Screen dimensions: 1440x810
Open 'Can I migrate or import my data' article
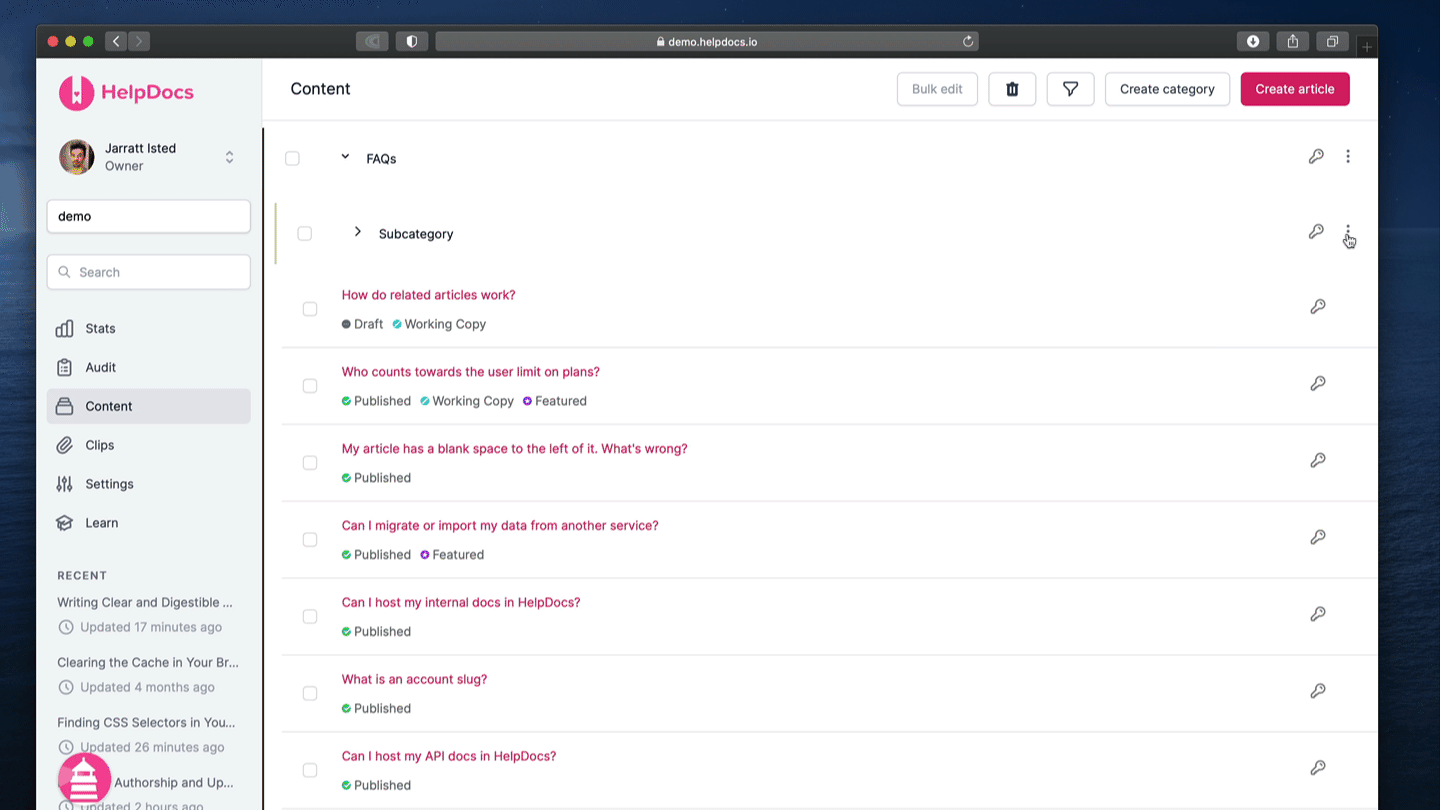click(x=500, y=526)
